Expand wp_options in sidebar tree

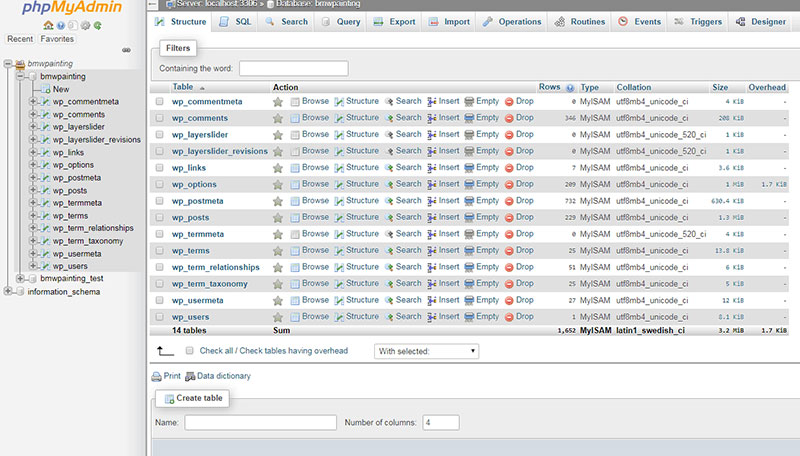click(33, 165)
